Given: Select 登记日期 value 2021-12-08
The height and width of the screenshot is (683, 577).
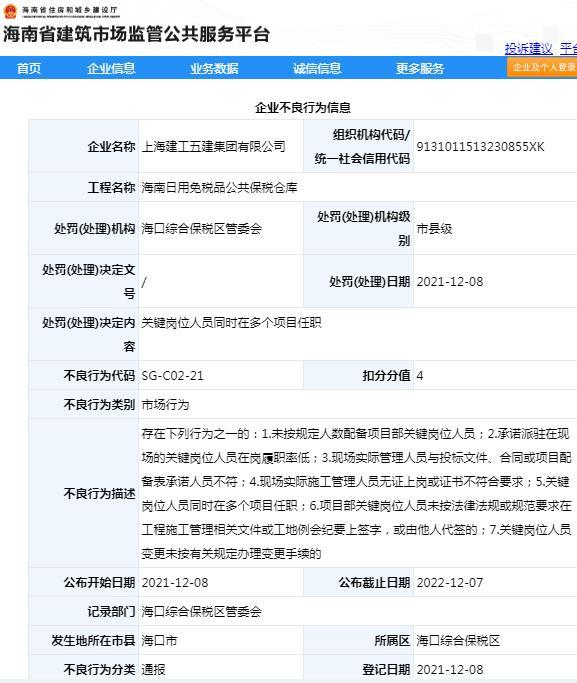Looking at the screenshot, I should [450, 669].
